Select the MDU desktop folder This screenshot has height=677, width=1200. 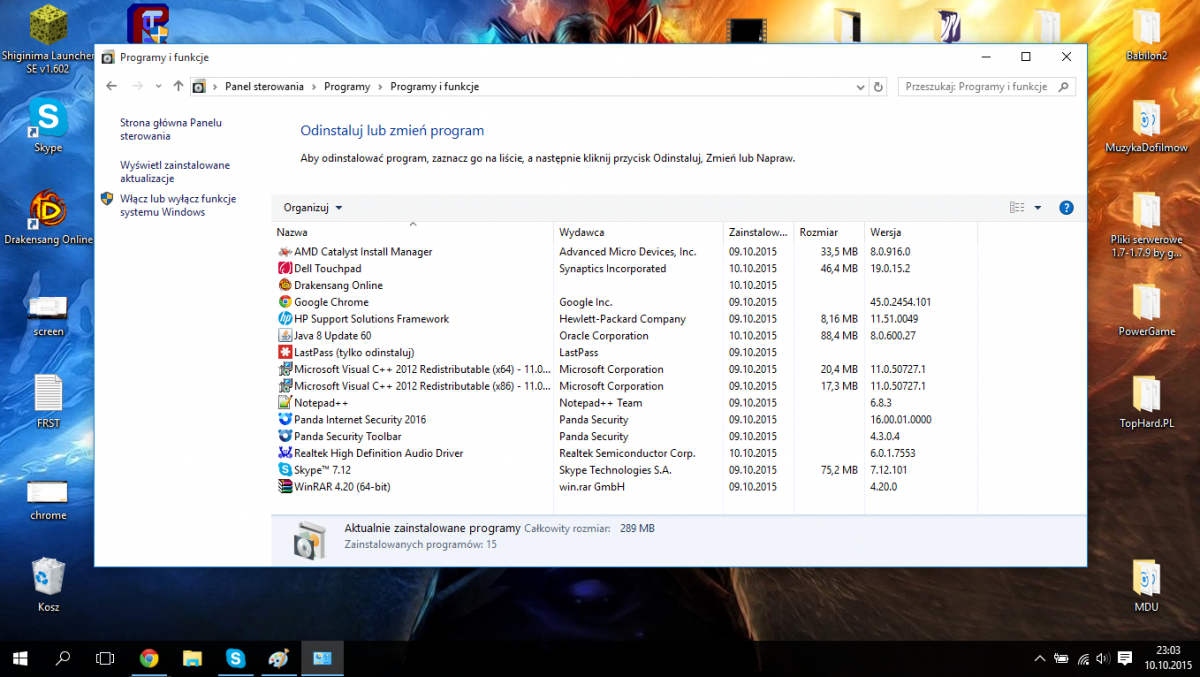(1146, 585)
